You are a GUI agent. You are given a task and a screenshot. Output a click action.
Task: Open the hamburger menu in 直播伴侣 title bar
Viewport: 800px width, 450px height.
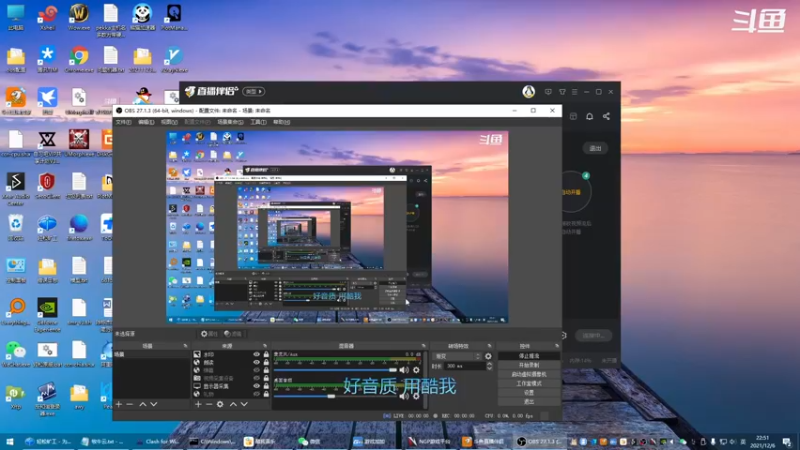(x=574, y=92)
